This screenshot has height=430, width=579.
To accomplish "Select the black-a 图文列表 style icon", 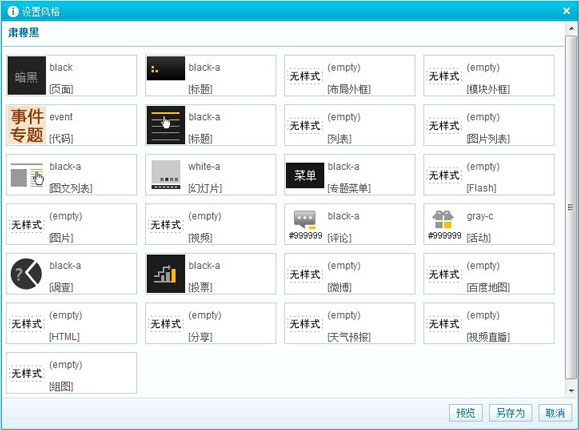I will pos(27,175).
